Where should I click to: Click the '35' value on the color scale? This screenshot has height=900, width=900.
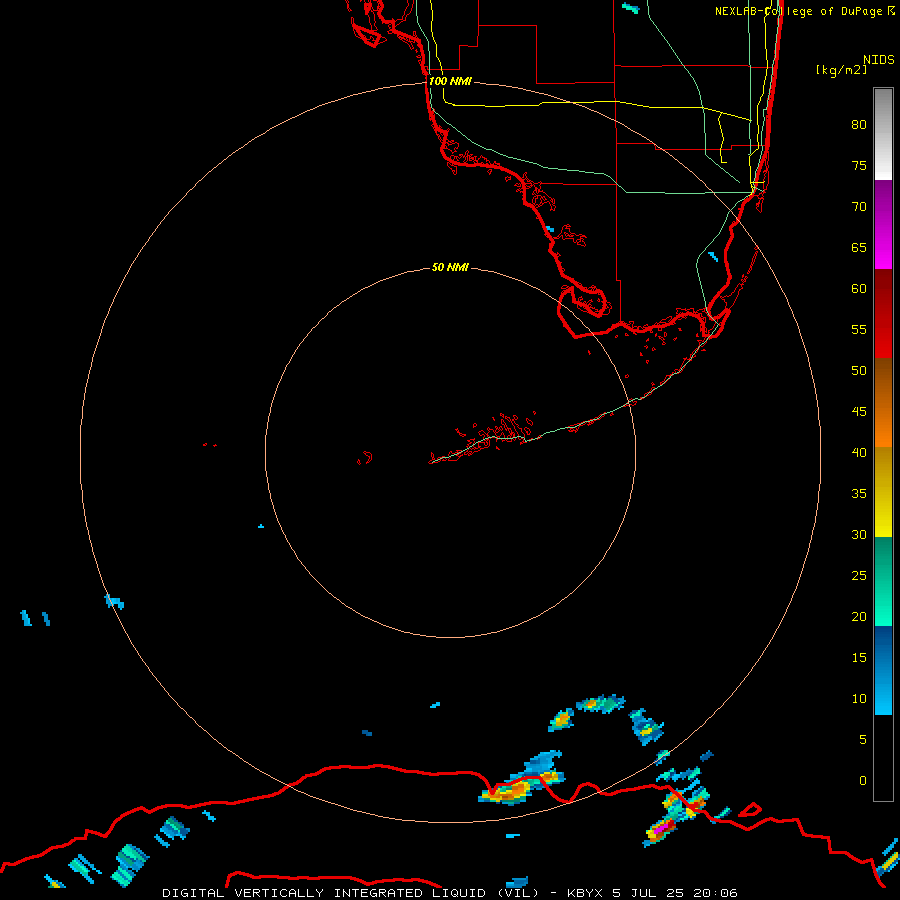click(x=859, y=494)
